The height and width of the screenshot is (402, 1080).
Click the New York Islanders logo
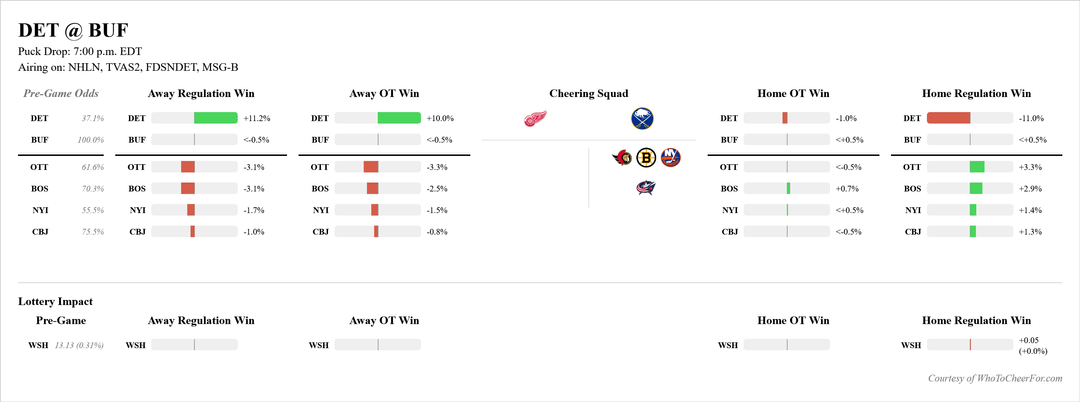tap(670, 157)
